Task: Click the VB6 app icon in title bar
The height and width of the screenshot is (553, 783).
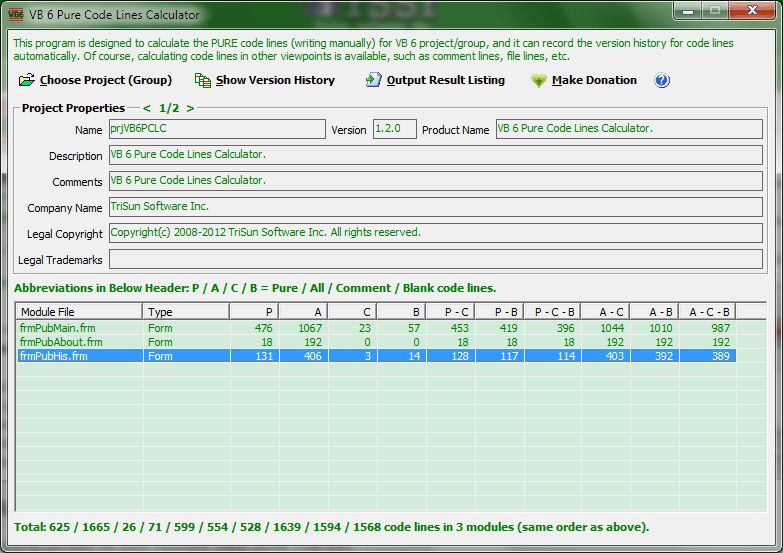Action: 16,15
